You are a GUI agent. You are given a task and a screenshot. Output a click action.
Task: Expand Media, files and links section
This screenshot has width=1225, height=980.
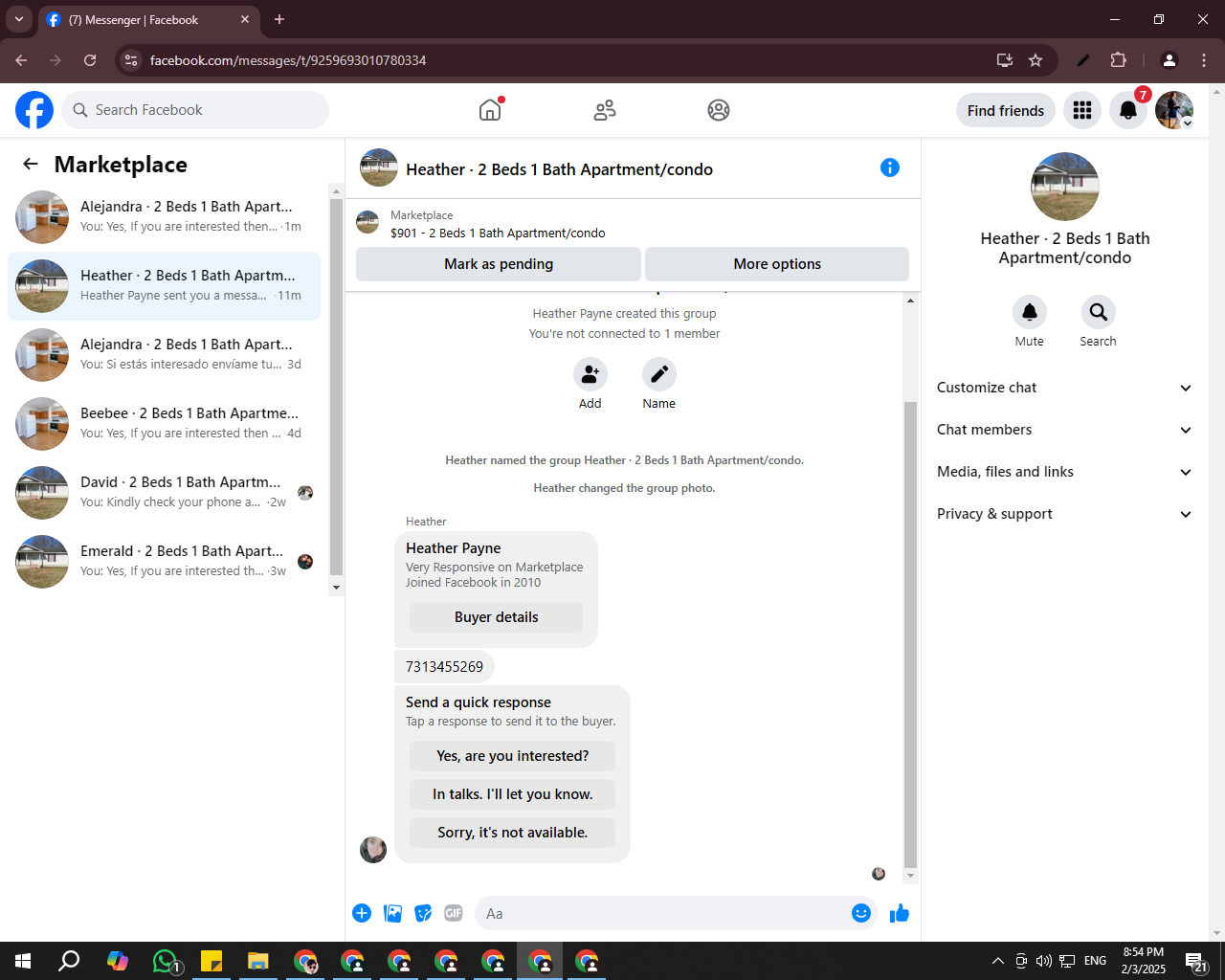[x=1064, y=472]
